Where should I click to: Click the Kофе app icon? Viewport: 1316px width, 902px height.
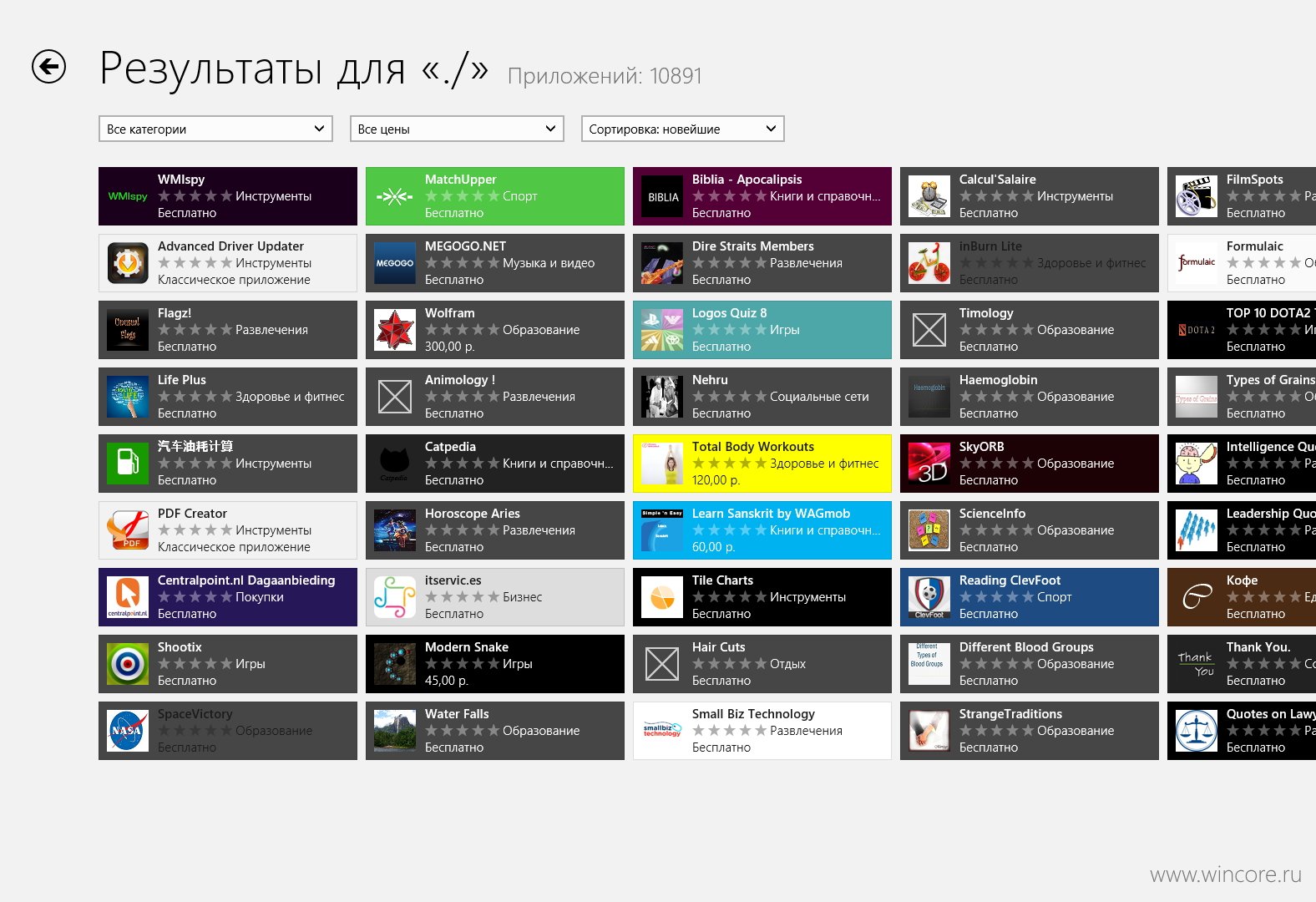pyautogui.click(x=1197, y=597)
